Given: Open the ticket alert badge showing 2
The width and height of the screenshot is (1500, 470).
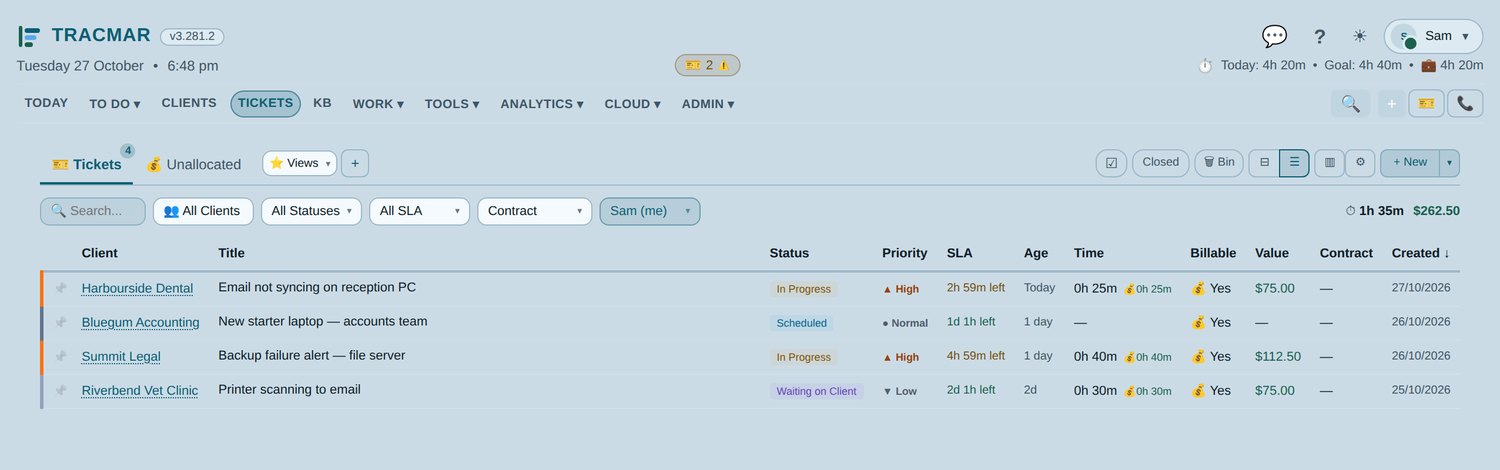Looking at the screenshot, I should pyautogui.click(x=707, y=65).
